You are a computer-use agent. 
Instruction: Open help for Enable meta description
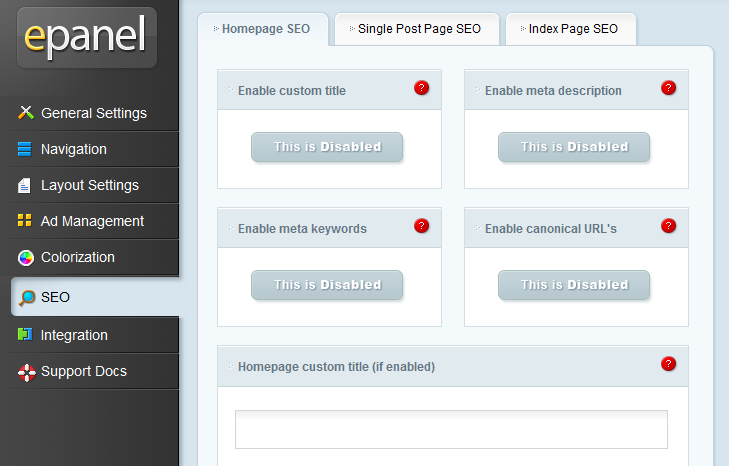(668, 87)
